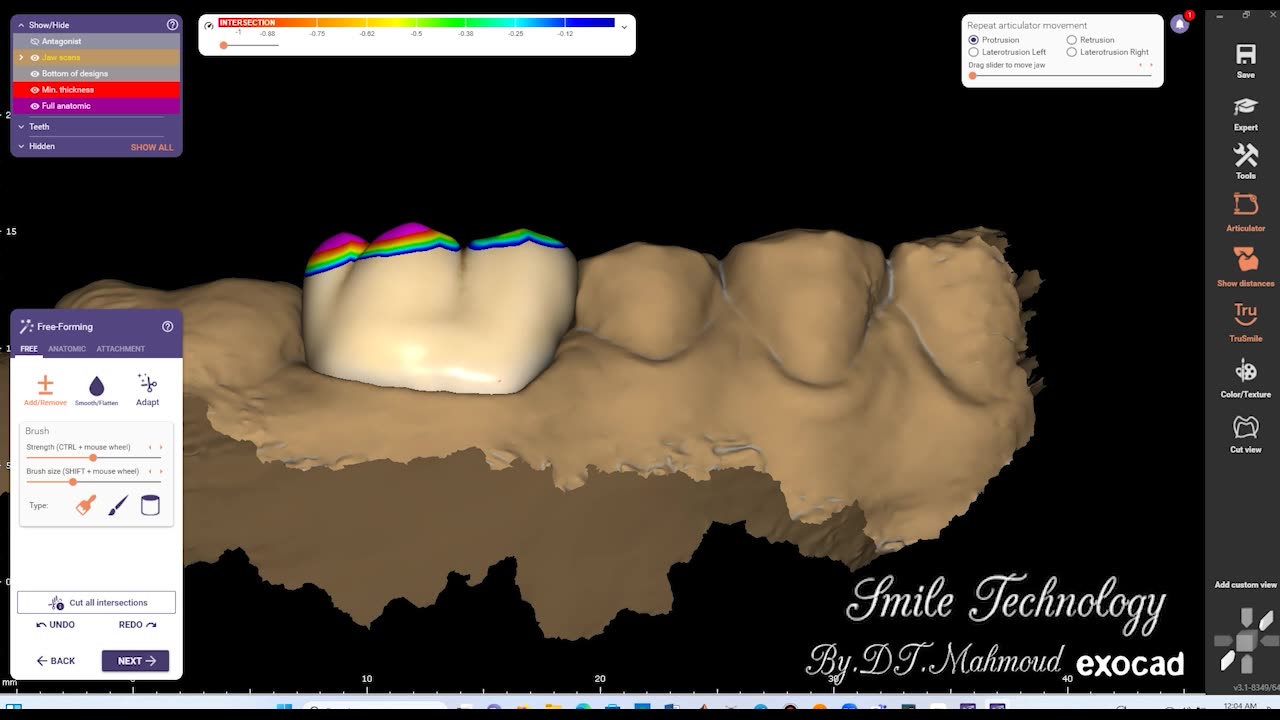Viewport: 1280px width, 720px height.
Task: Hide Bottom of designs layer
Action: pyautogui.click(x=35, y=73)
